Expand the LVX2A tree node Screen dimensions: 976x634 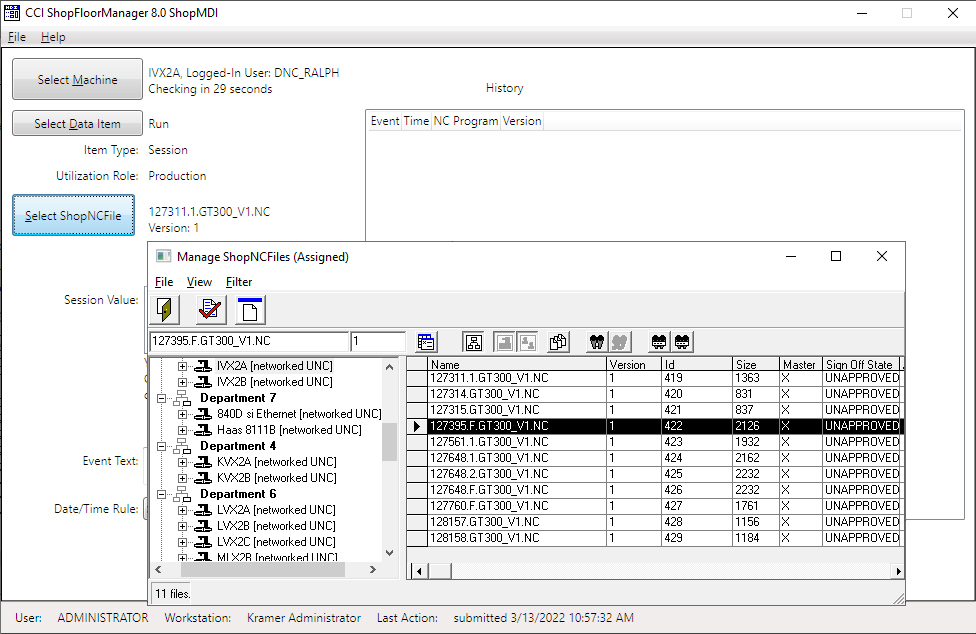point(182,510)
